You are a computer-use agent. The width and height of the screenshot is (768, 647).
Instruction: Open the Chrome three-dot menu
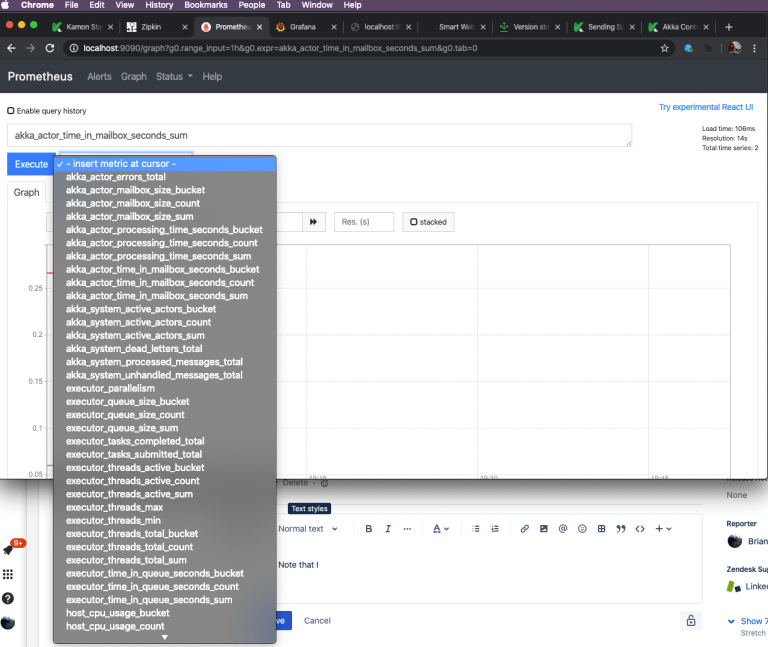coord(754,48)
